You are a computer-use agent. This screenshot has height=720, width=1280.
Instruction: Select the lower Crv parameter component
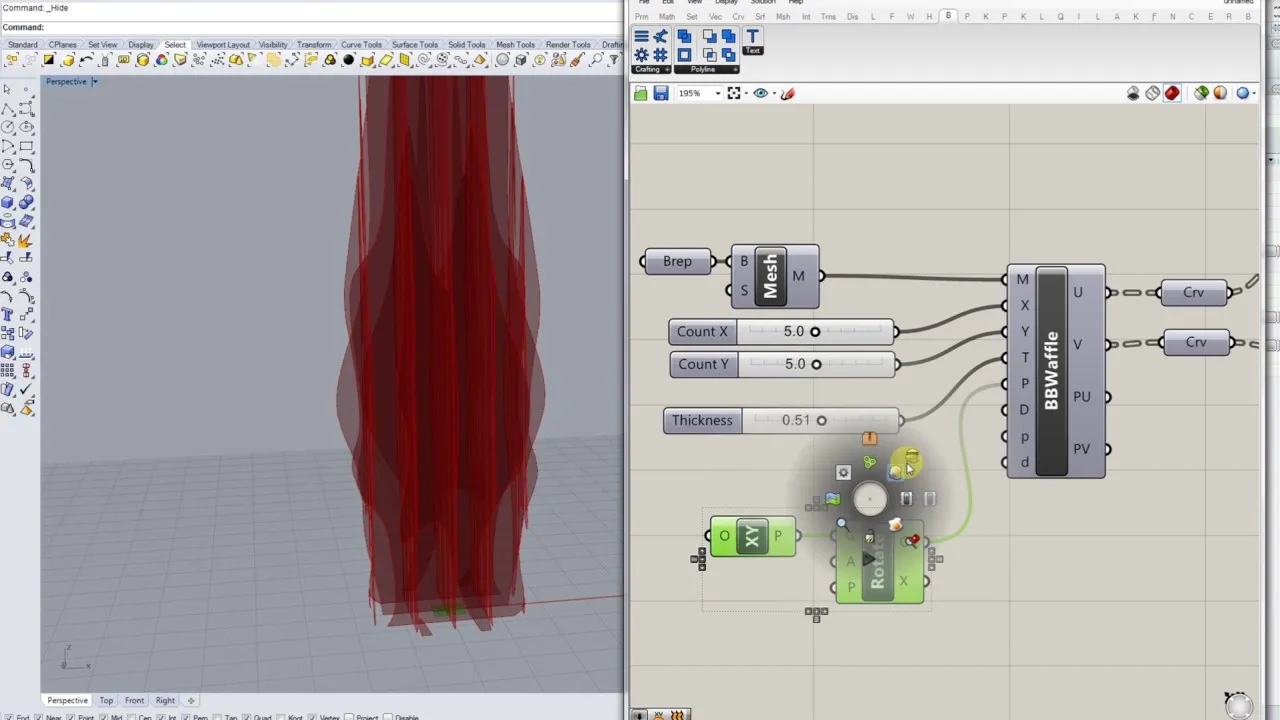coord(1196,342)
